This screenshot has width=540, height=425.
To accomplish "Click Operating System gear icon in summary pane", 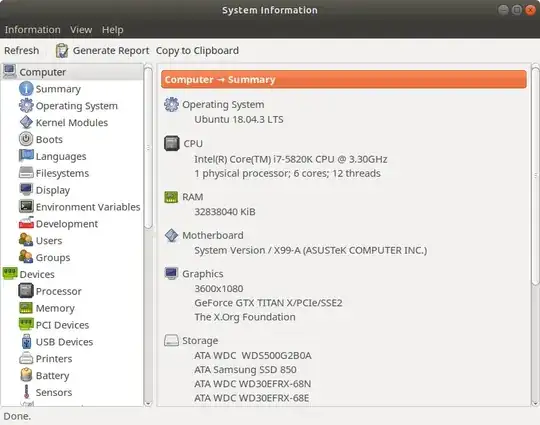I will coord(171,104).
